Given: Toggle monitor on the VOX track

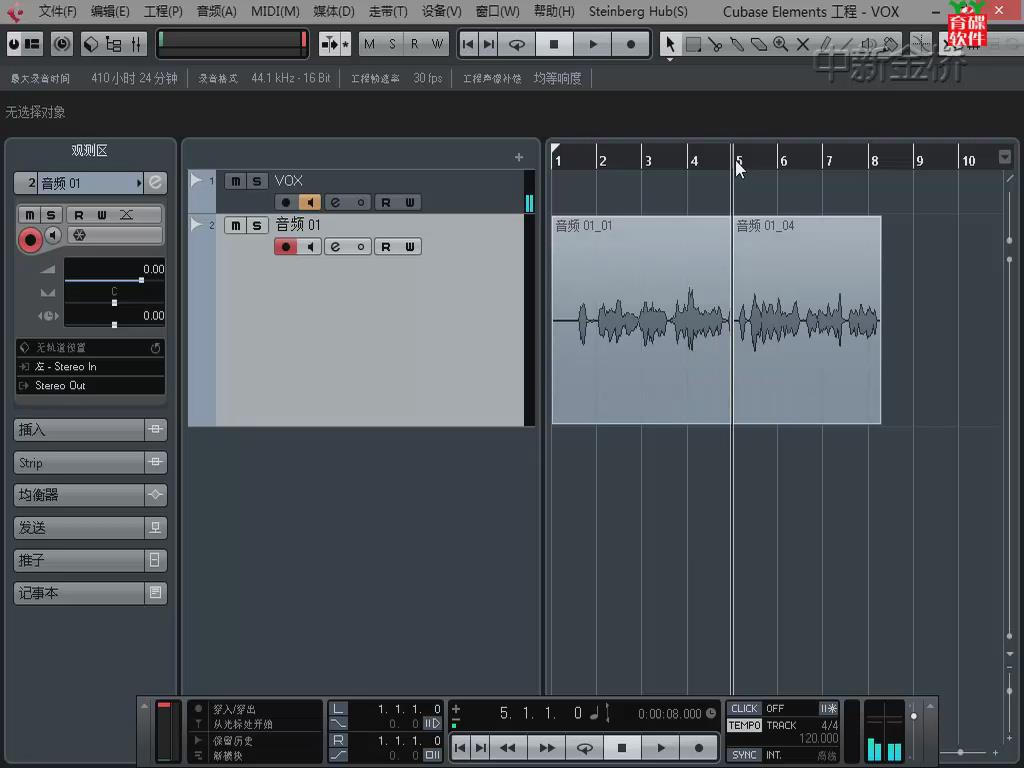Looking at the screenshot, I should pos(310,202).
